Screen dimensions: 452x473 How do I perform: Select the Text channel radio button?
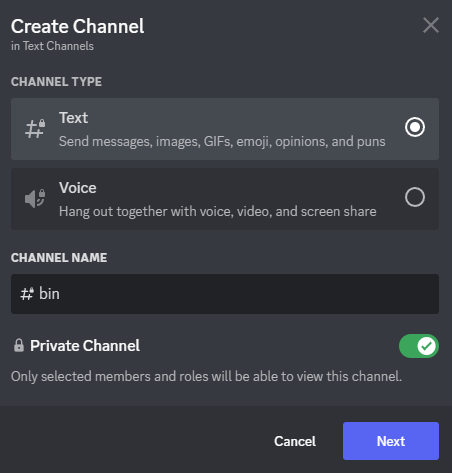pos(415,127)
